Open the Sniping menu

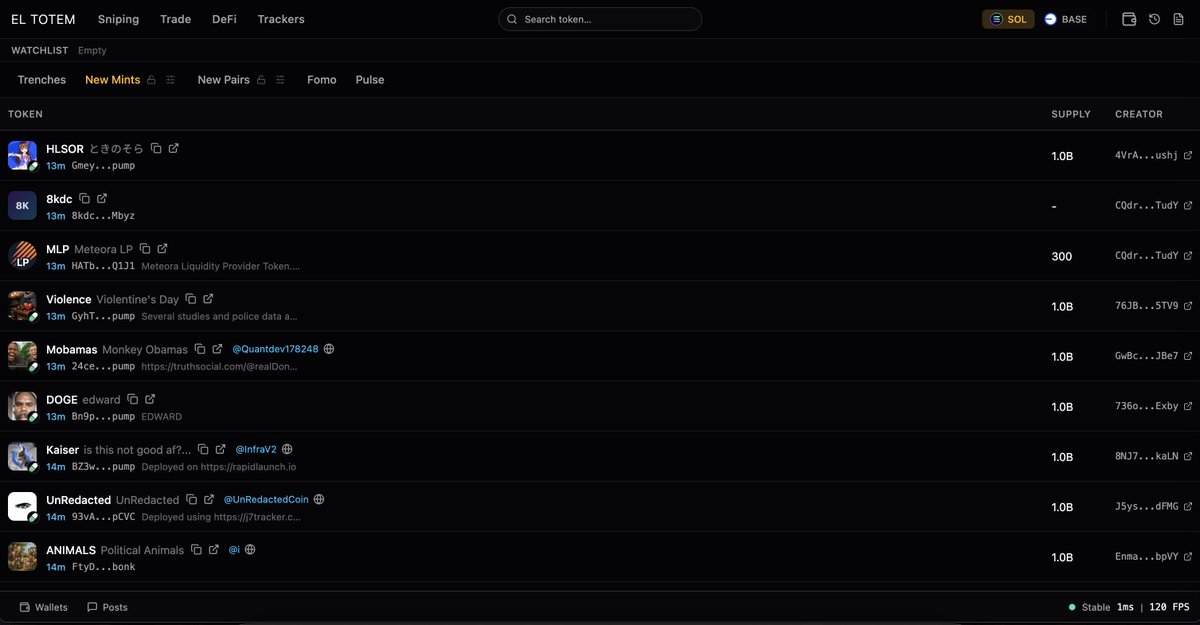tap(118, 19)
